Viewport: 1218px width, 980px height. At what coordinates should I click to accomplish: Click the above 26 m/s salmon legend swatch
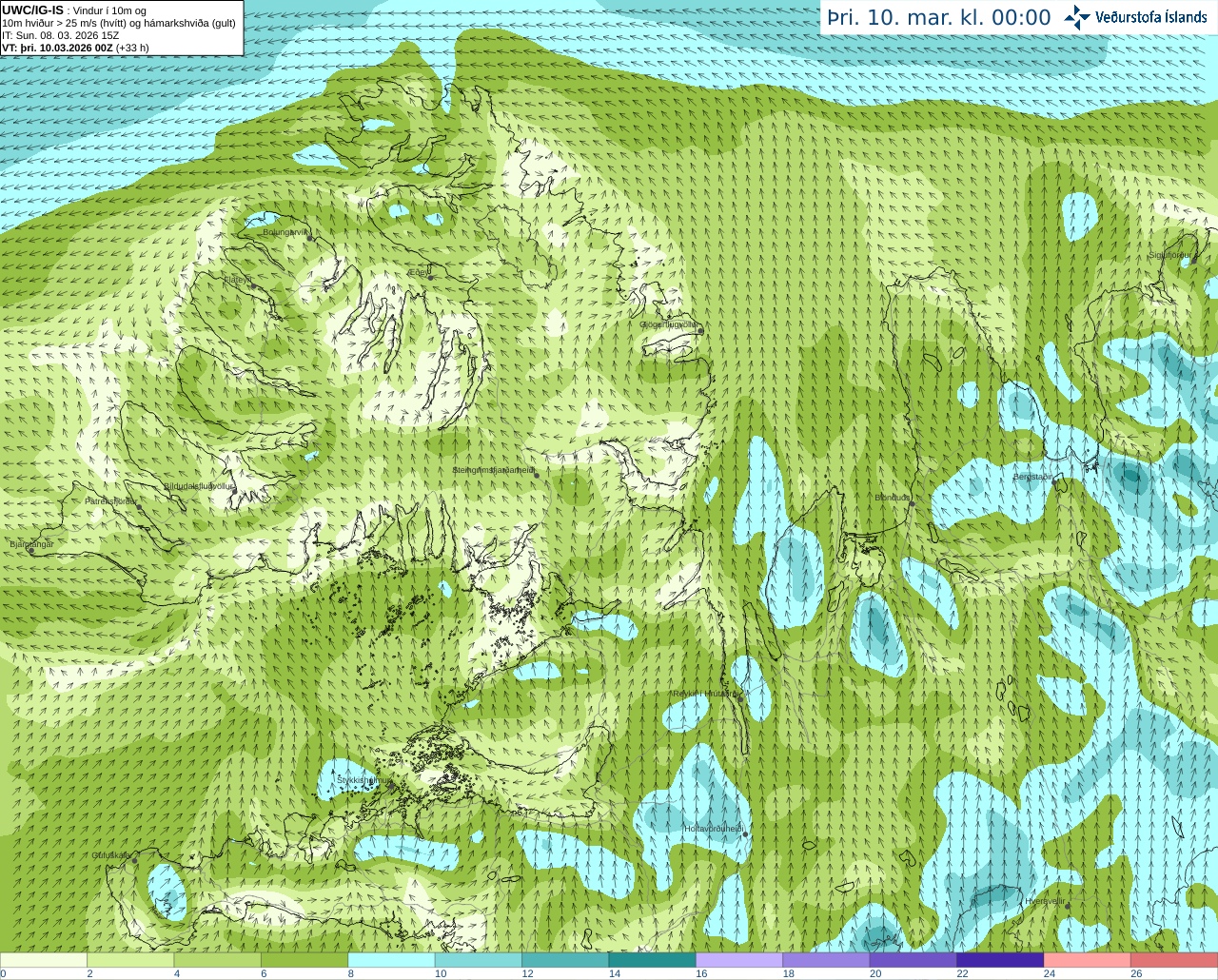pyautogui.click(x=1174, y=960)
